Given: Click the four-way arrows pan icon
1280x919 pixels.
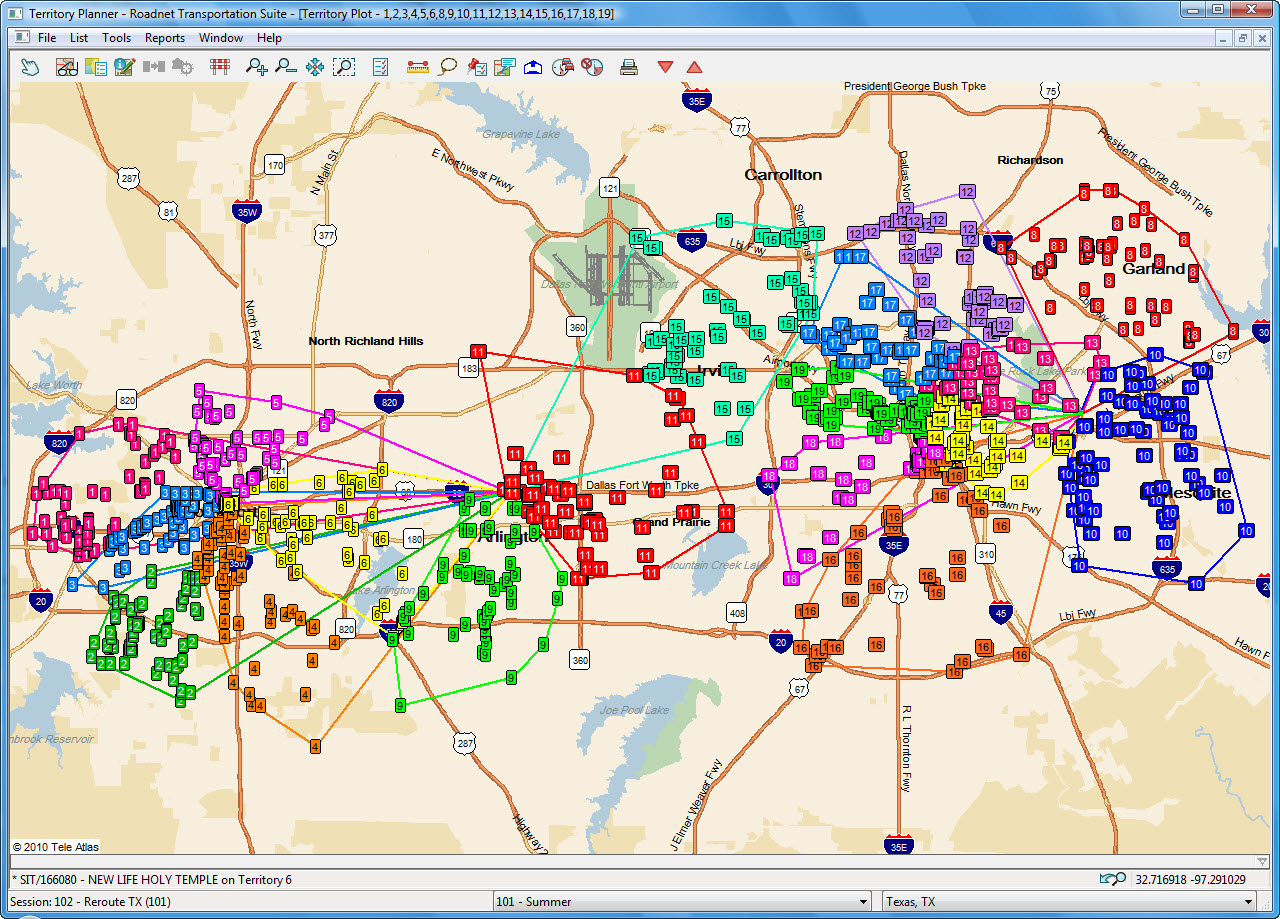Looking at the screenshot, I should 314,67.
